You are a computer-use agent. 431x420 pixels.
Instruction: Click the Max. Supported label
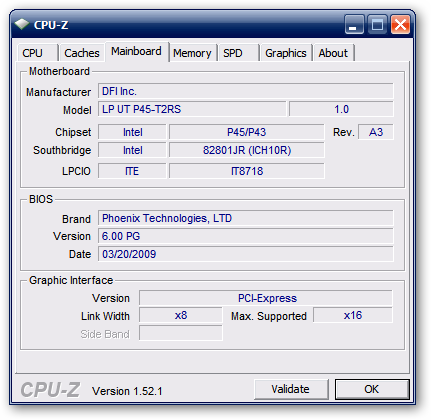(x=269, y=316)
